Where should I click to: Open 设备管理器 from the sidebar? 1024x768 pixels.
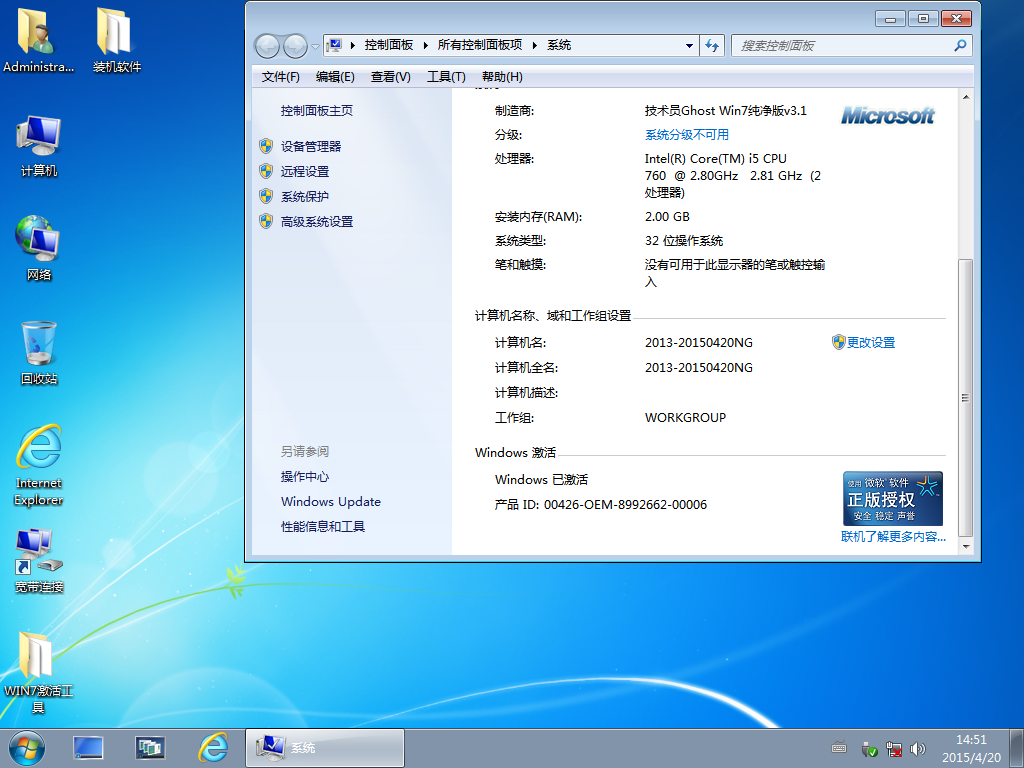tap(311, 146)
